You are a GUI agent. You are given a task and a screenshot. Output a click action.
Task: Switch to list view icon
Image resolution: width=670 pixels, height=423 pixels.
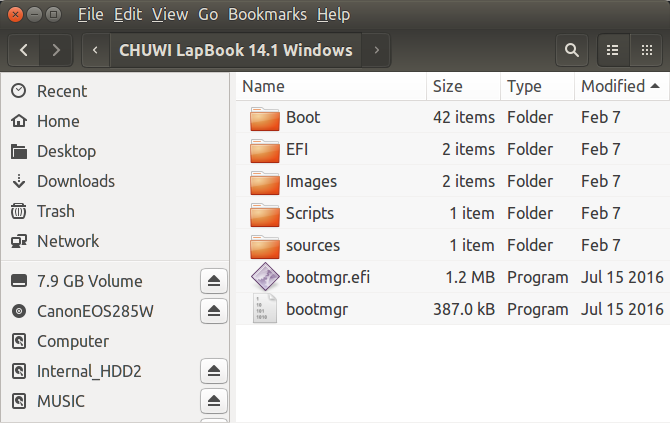pos(613,50)
